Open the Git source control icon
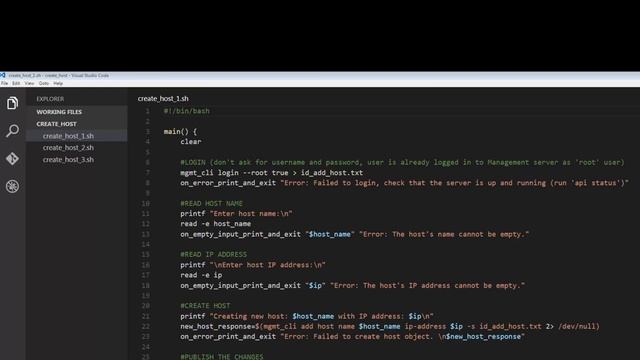 point(12,158)
